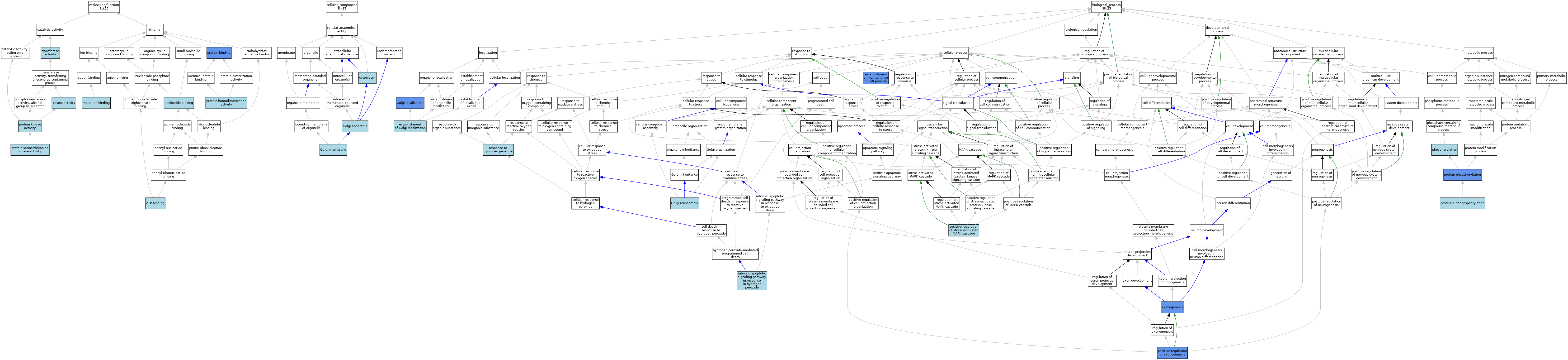This screenshot has height=360, width=1568.
Task: Click hydrogen peroxide-mediated programmed cell death node
Action: (x=735, y=253)
